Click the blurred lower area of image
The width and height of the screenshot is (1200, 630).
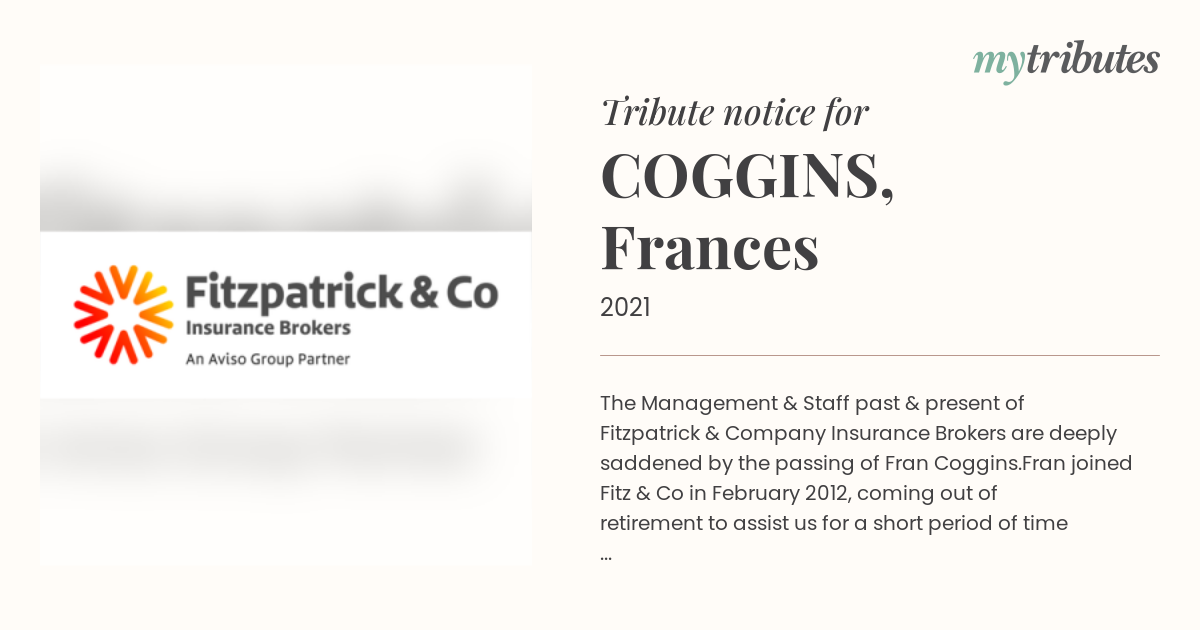(286, 481)
